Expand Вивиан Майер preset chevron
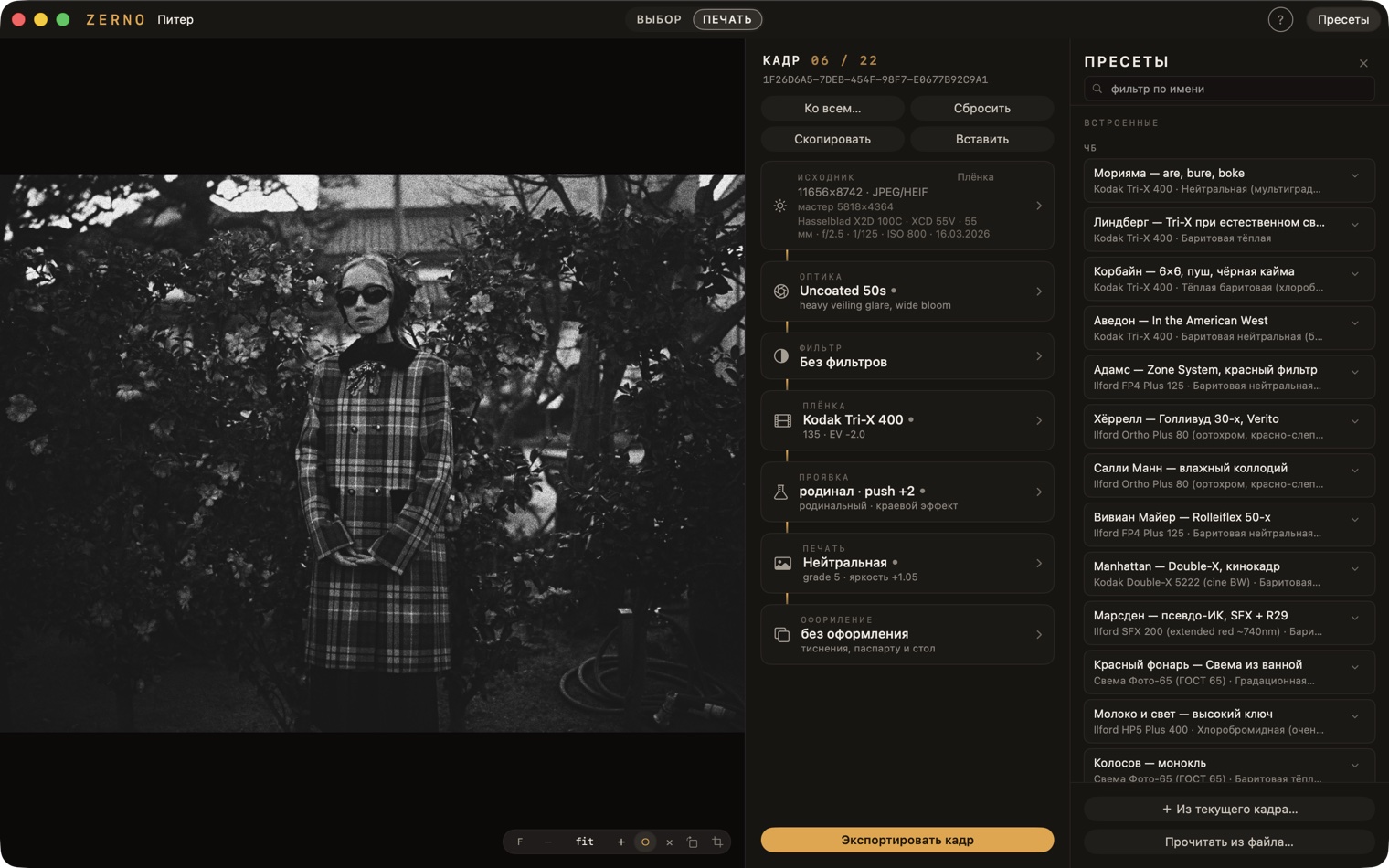Image resolution: width=1389 pixels, height=868 pixels. (1355, 519)
